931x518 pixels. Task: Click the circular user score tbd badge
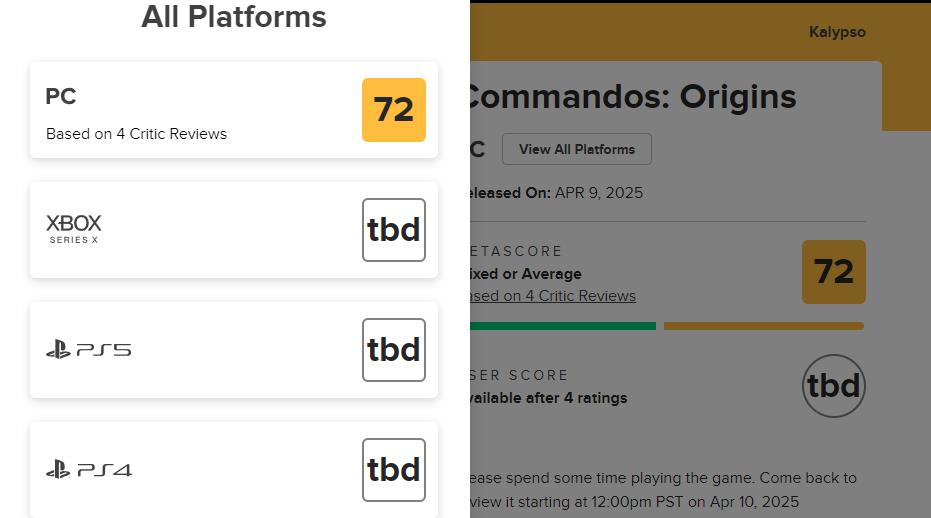click(833, 386)
